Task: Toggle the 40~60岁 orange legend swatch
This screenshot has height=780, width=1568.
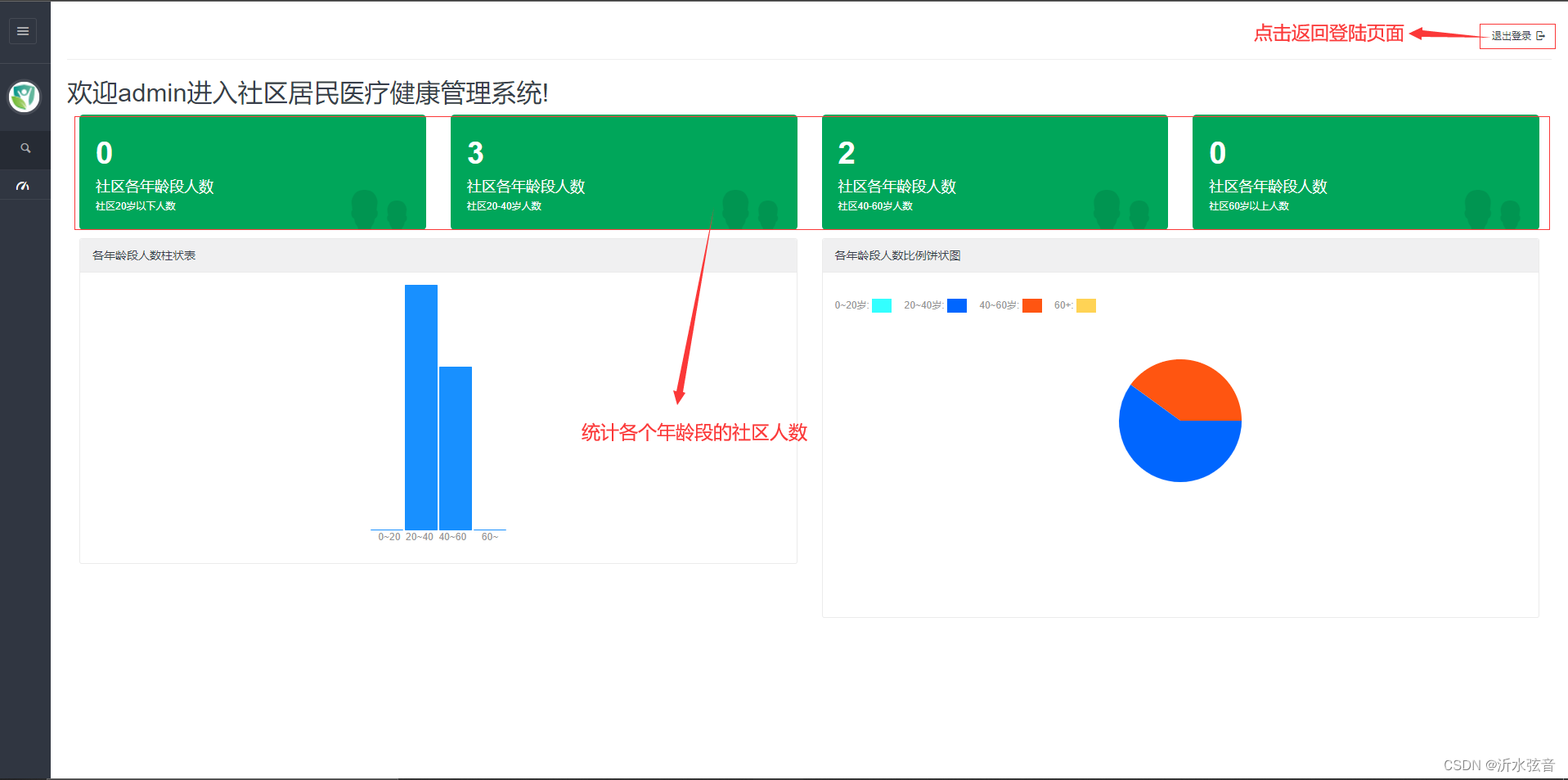Action: (1032, 305)
